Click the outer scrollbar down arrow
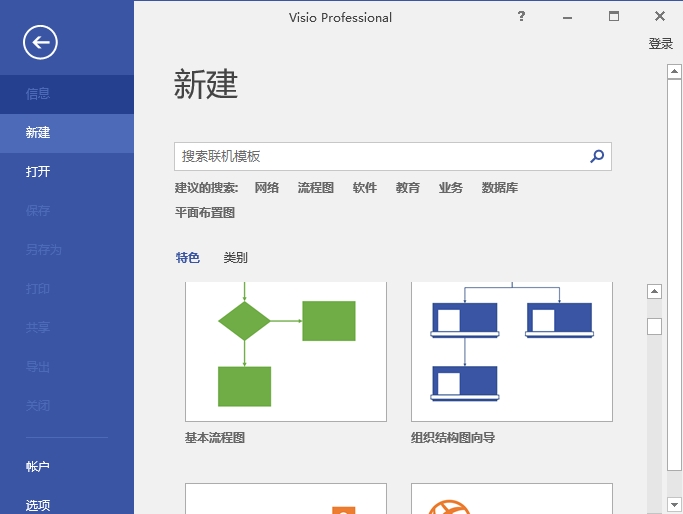 tap(674, 505)
